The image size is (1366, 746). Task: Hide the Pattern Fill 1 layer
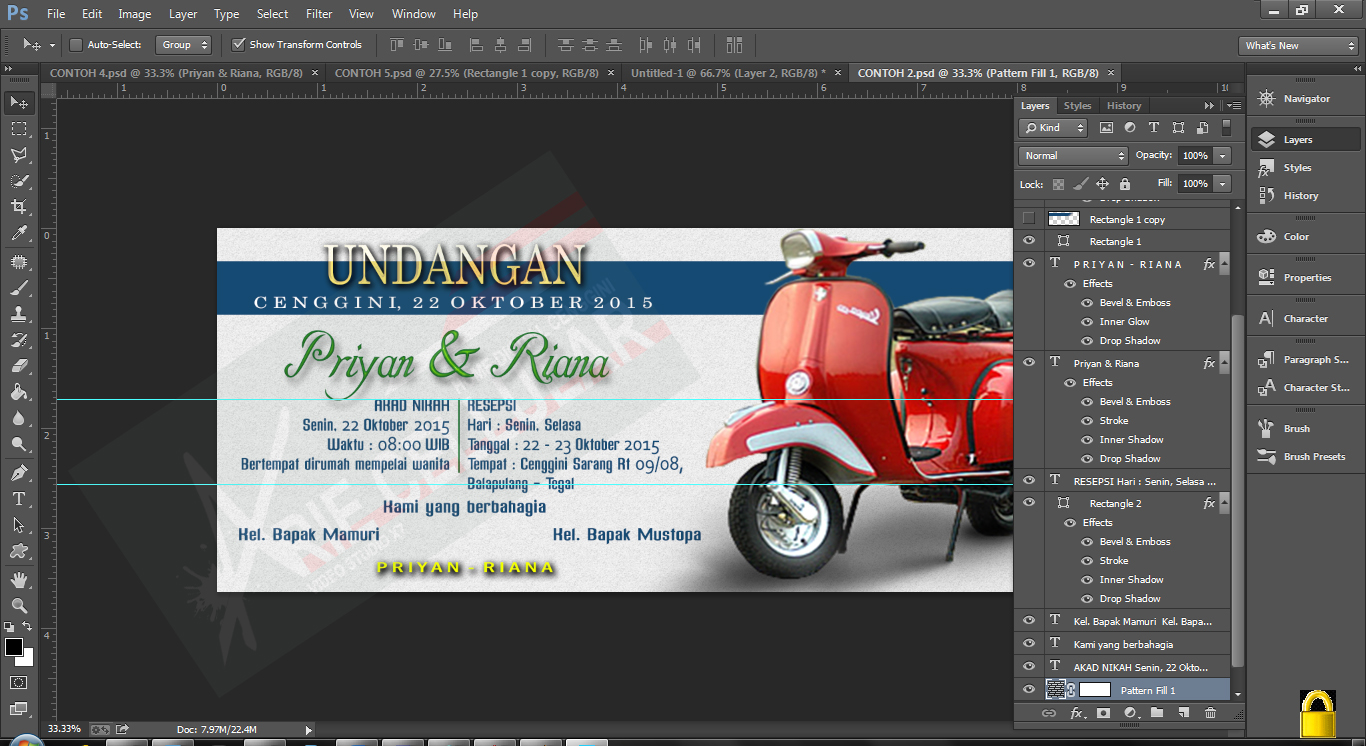click(1028, 689)
